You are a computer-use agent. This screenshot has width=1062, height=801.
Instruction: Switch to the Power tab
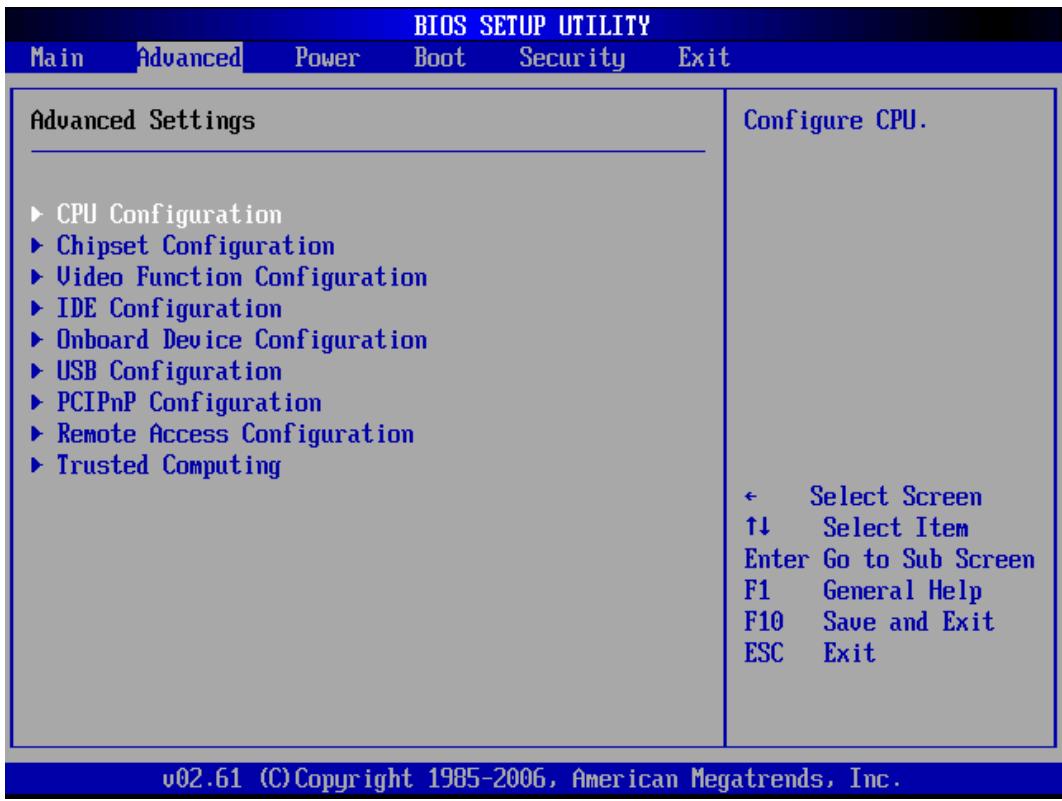point(327,58)
